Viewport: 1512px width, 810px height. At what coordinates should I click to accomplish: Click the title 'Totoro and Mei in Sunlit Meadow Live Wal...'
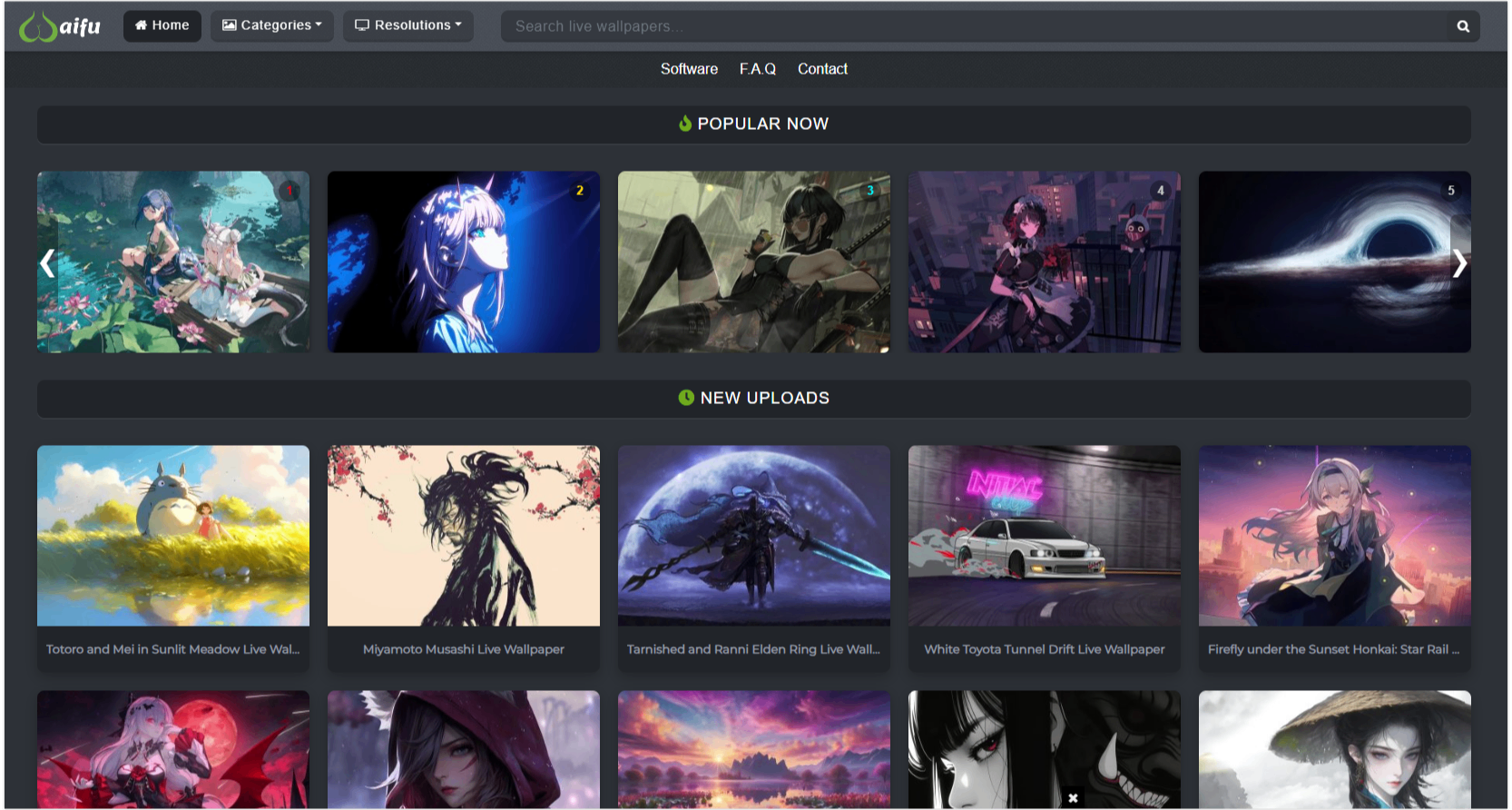pyautogui.click(x=173, y=649)
